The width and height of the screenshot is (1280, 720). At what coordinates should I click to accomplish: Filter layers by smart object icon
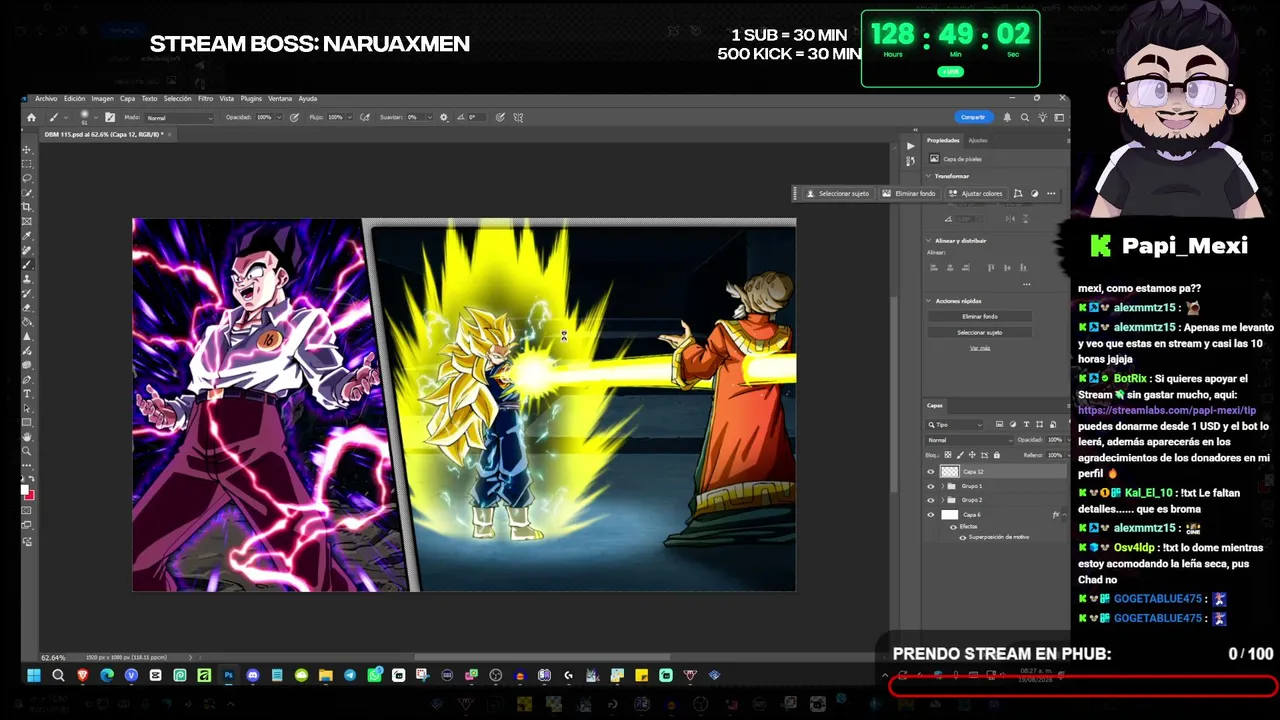(1052, 425)
